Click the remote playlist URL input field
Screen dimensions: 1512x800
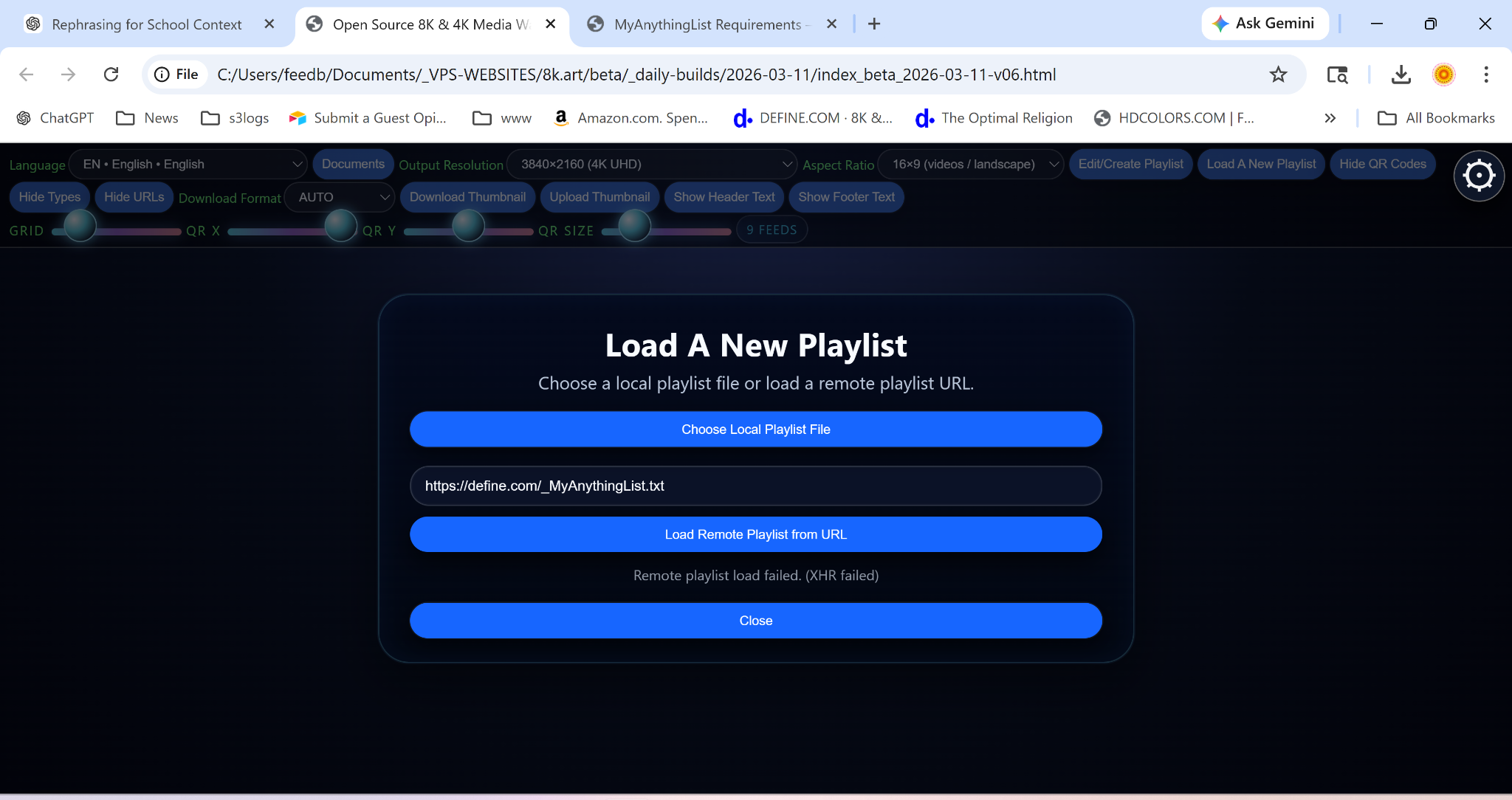[756, 486]
